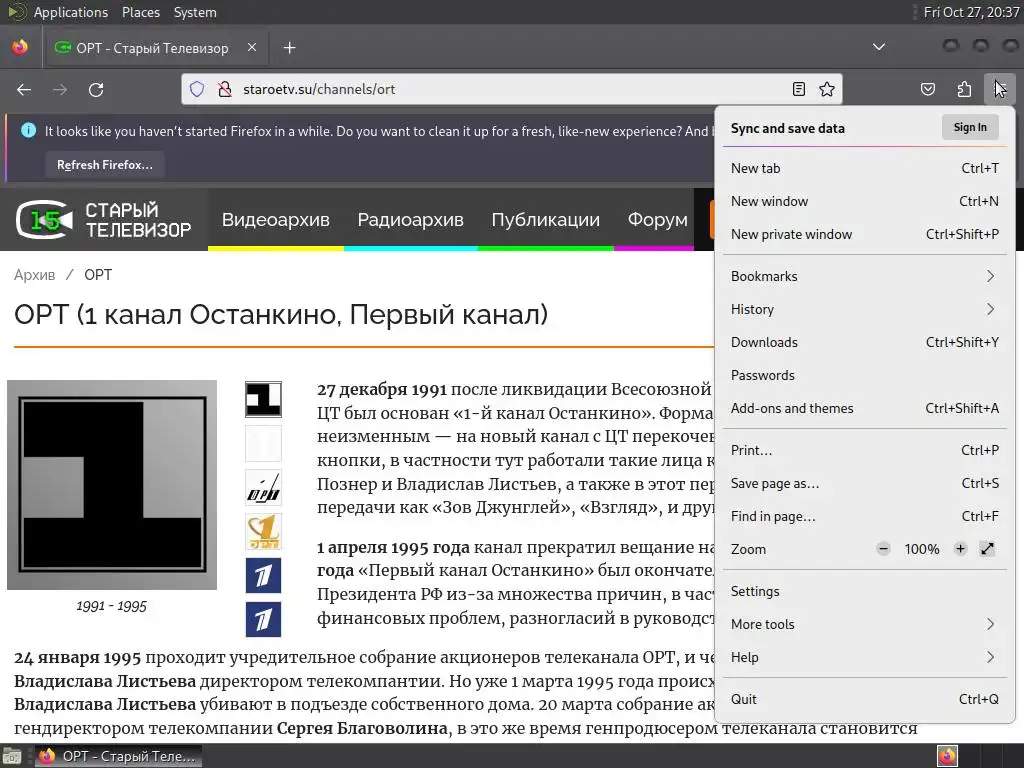Open the Save to Pocket icon
Image resolution: width=1024 pixels, height=768 pixels.
[x=927, y=89]
